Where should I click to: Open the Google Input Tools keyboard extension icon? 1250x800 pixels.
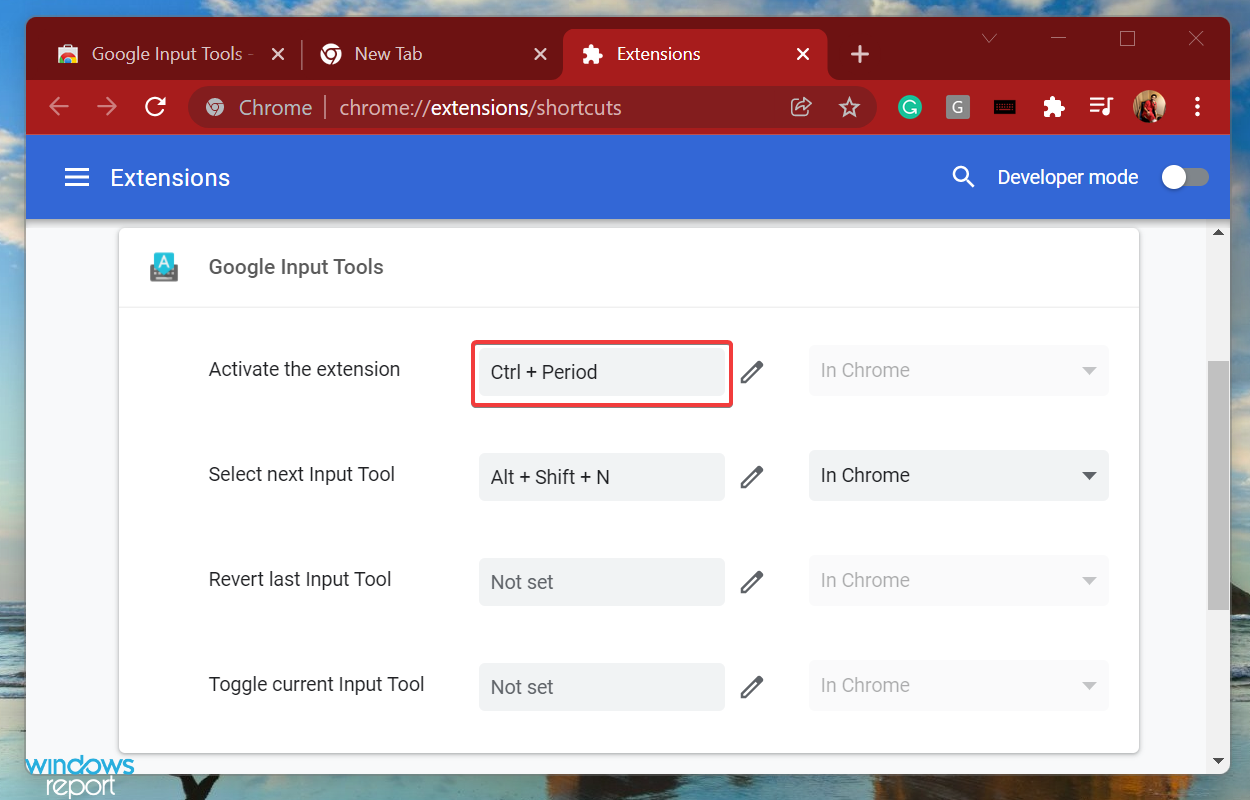[1005, 107]
